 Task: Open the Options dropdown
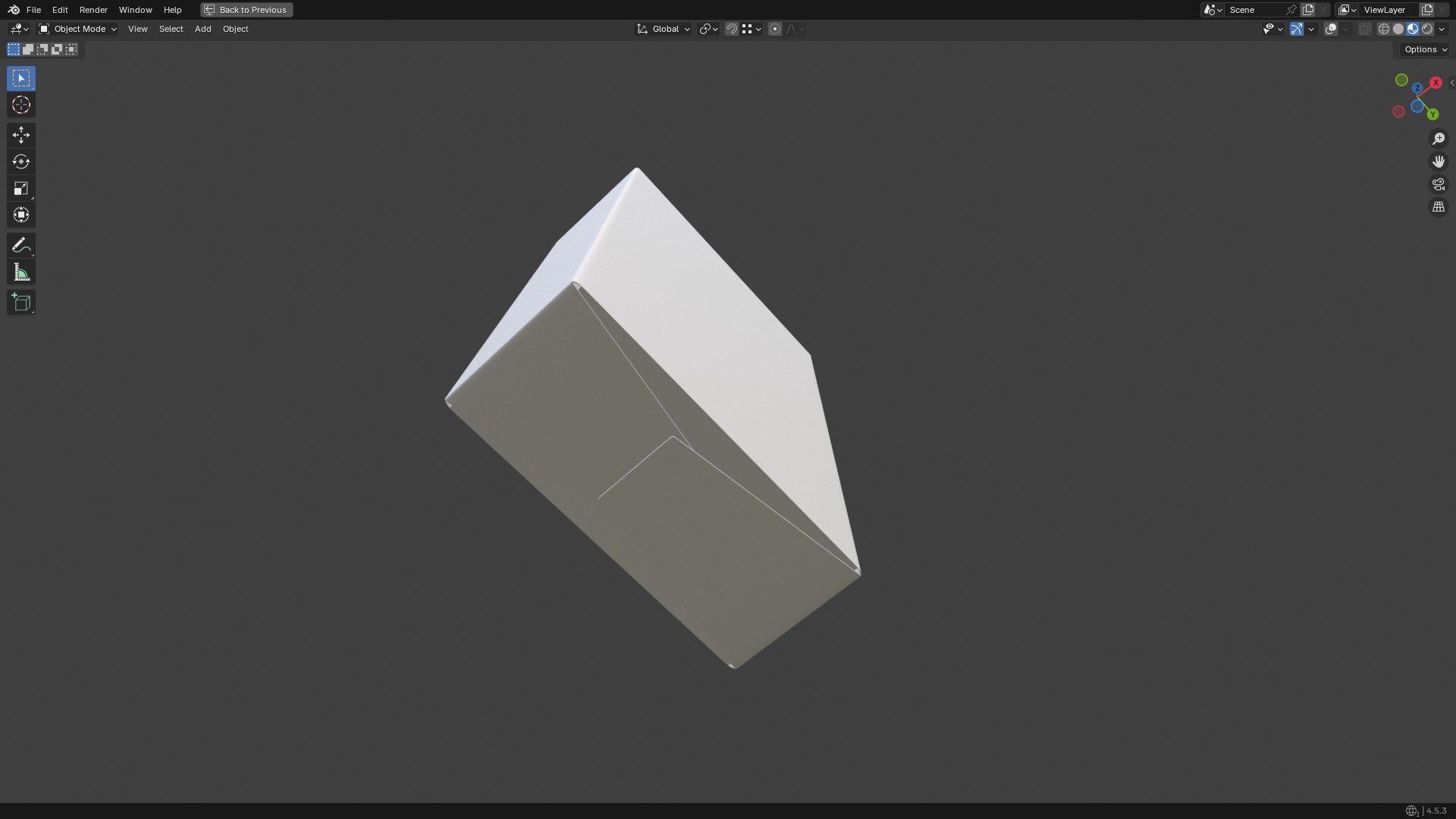click(1425, 49)
